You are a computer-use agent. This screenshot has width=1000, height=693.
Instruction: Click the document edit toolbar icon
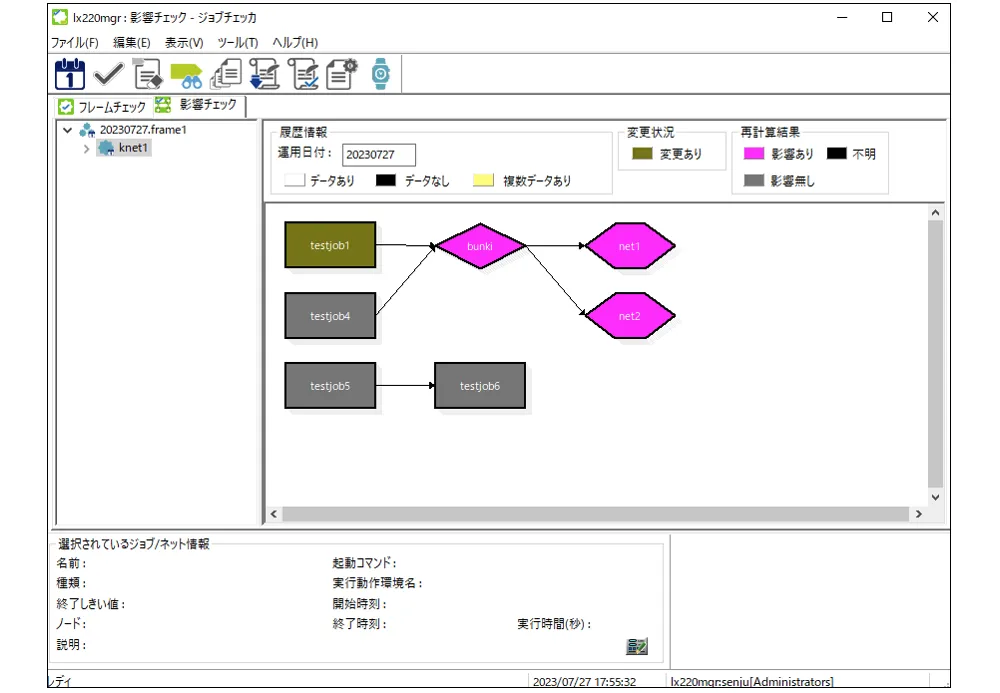(x=147, y=73)
